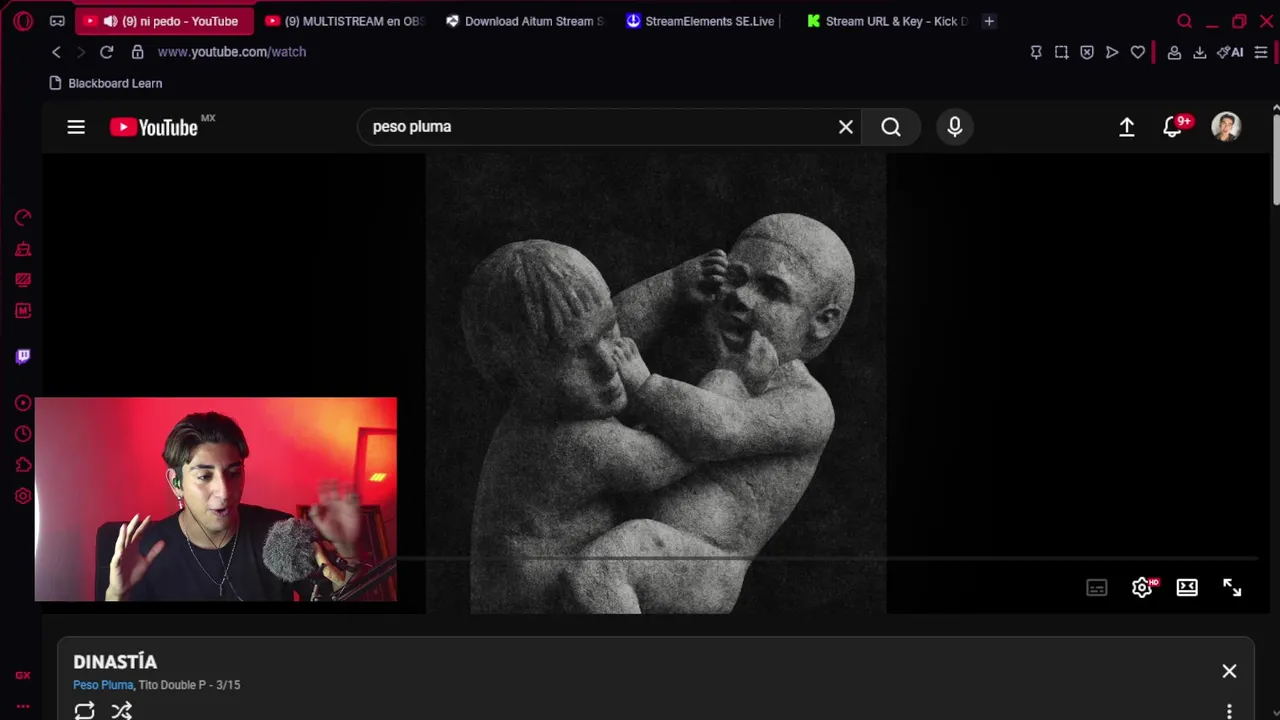The image size is (1280, 720).
Task: Click the DINASTÍA playlist title
Action: pyautogui.click(x=115, y=662)
